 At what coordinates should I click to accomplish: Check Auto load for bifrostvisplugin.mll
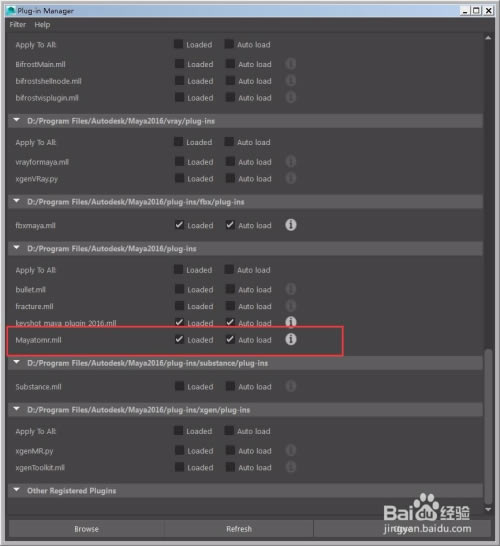pos(230,97)
